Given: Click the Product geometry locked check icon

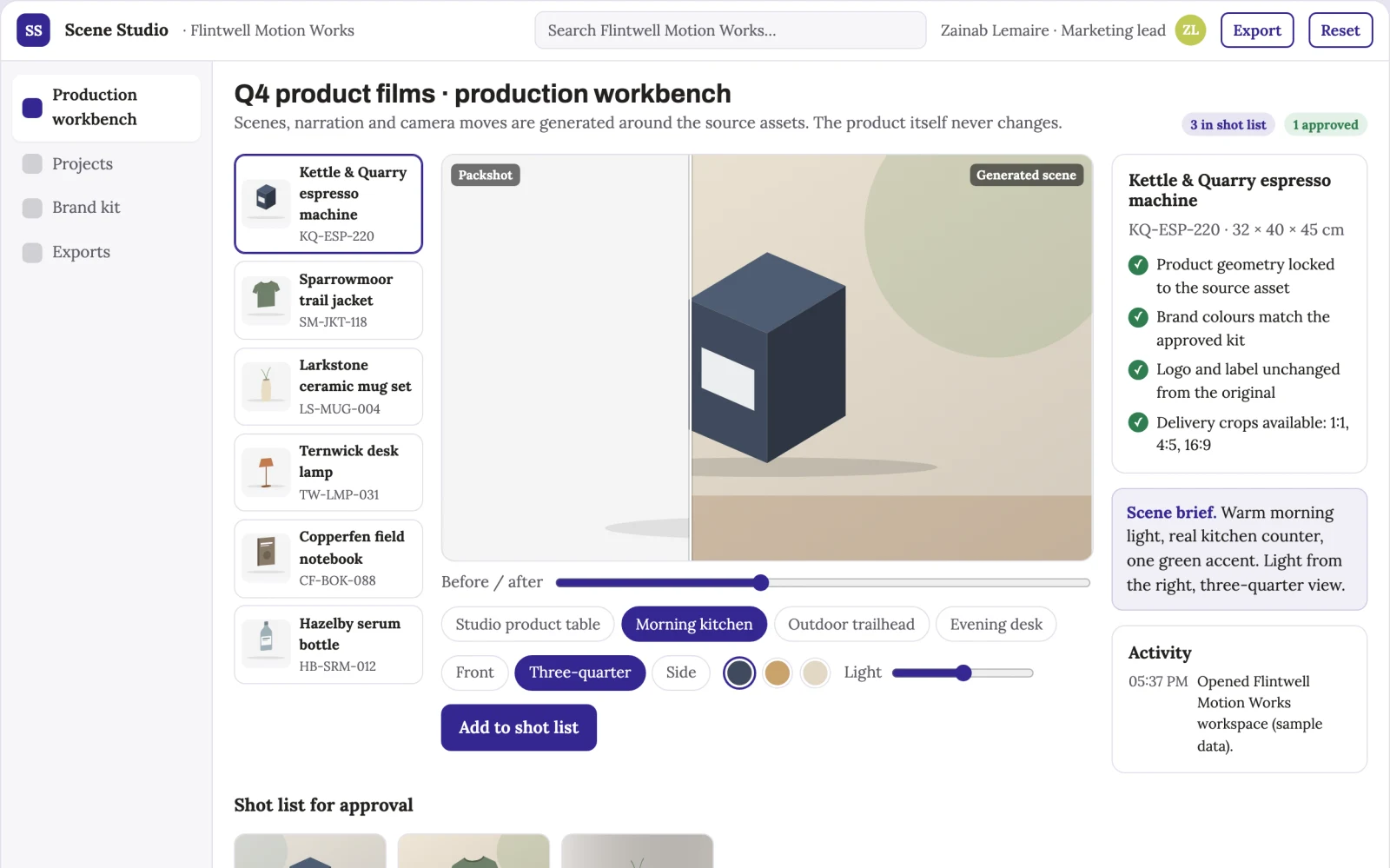Looking at the screenshot, I should point(1138,265).
